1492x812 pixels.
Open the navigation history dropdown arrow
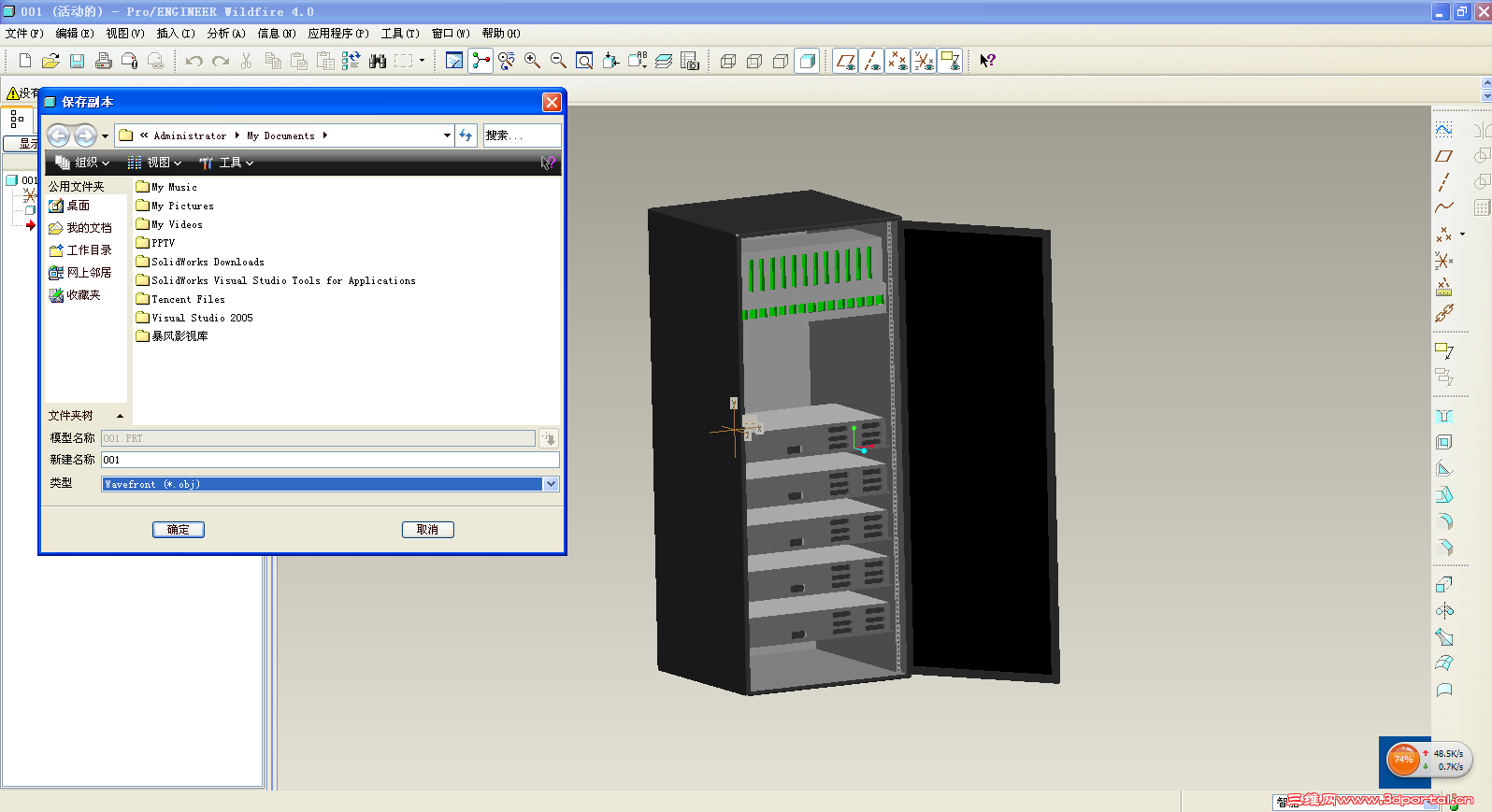[x=105, y=136]
